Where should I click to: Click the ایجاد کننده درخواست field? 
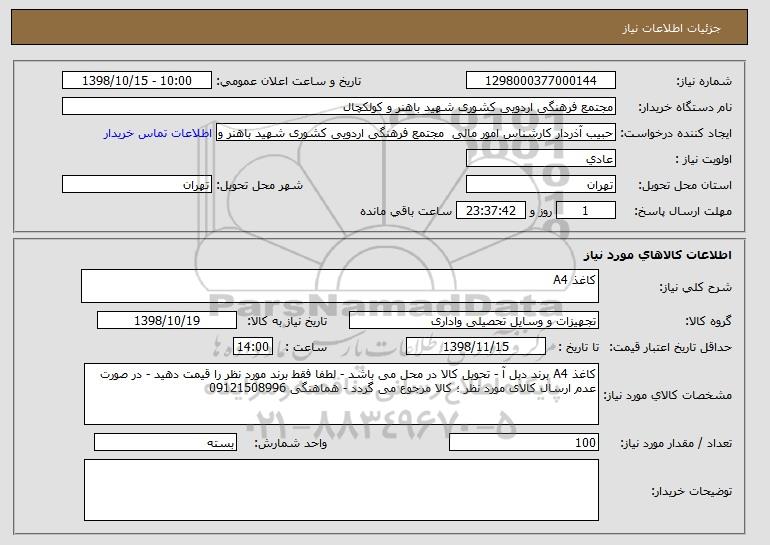coord(416,133)
